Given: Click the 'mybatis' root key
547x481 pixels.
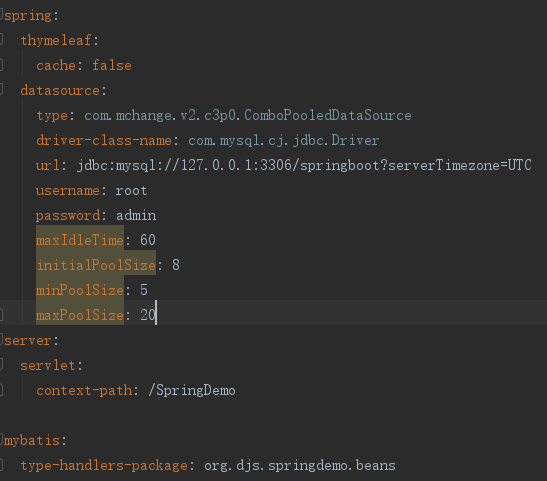Looking at the screenshot, I should (x=32, y=441).
